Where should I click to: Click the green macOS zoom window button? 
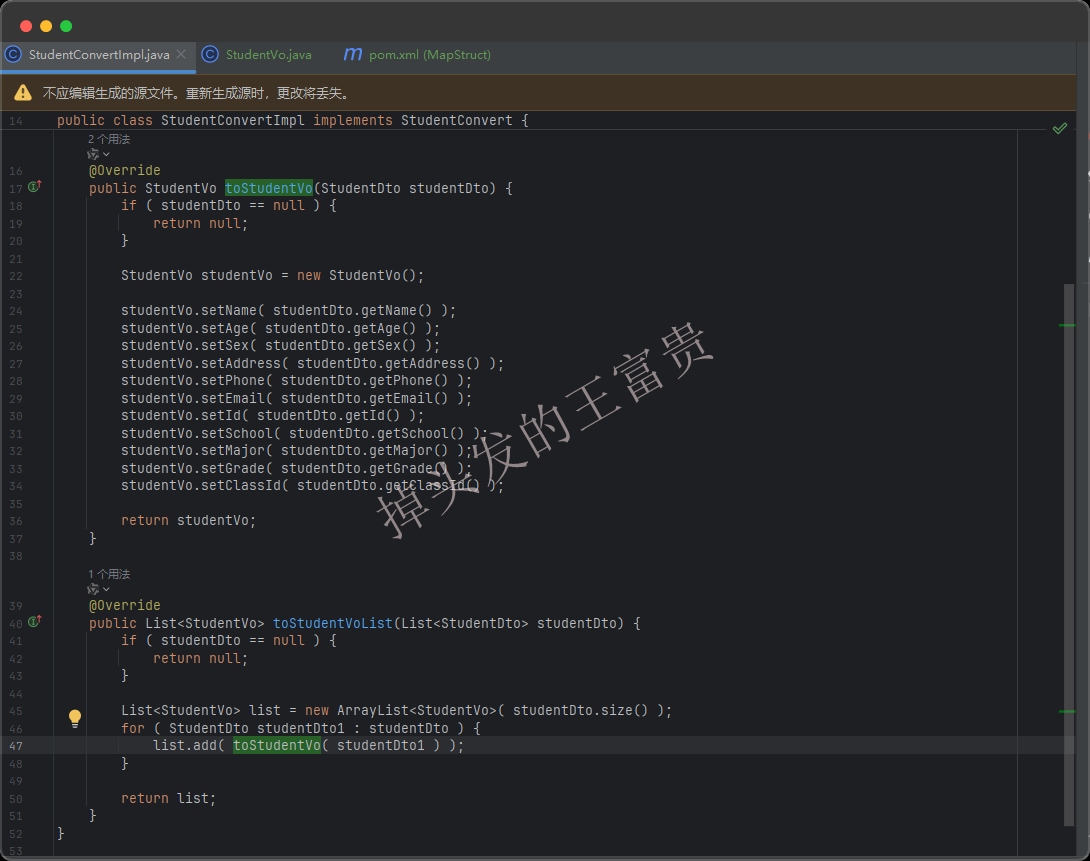66,26
